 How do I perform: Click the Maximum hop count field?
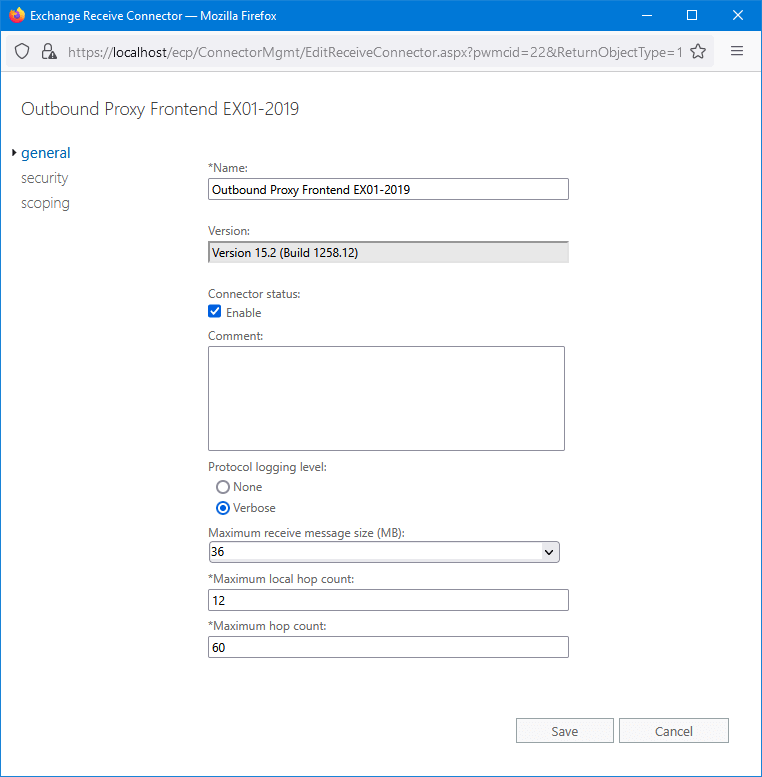(388, 647)
